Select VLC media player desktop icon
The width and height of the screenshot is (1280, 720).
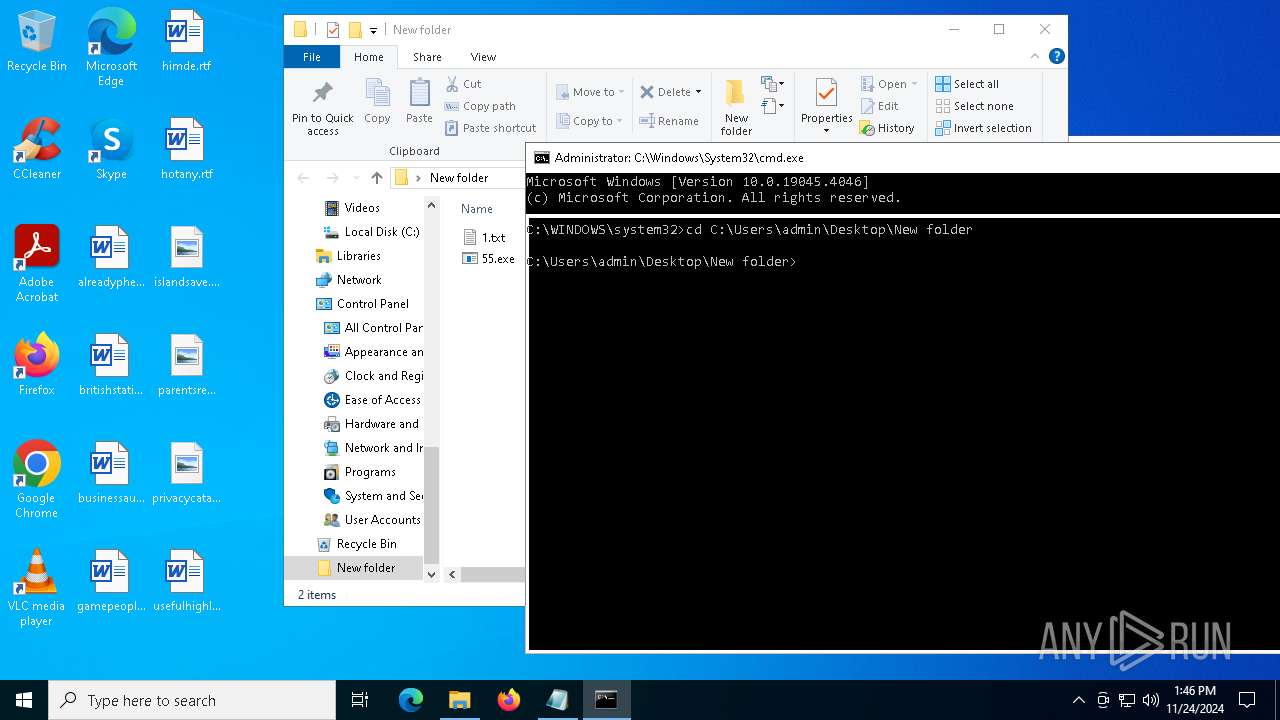point(36,588)
